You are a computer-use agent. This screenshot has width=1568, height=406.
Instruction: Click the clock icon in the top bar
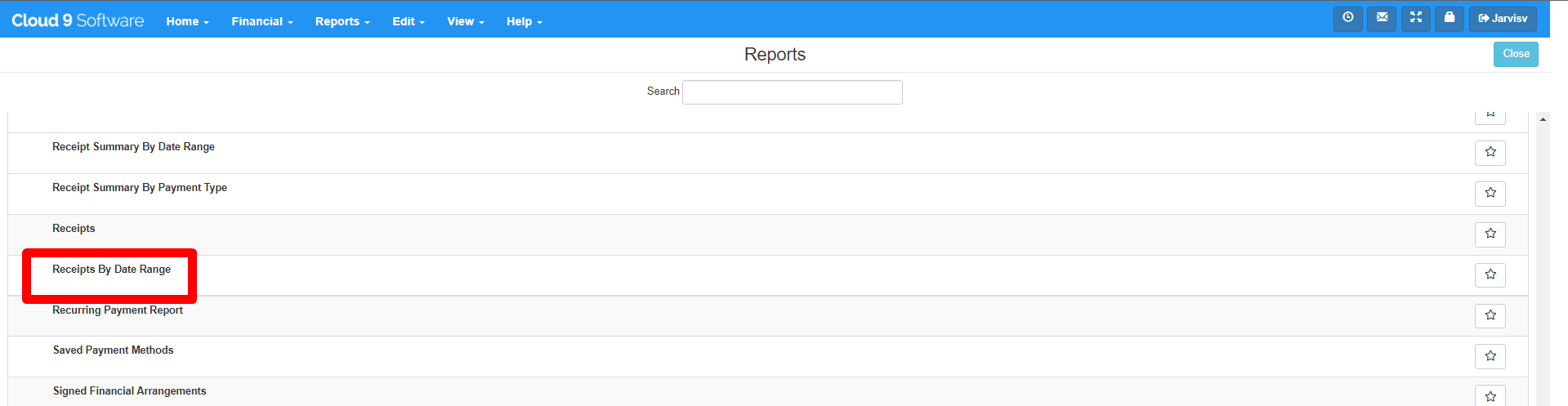[1347, 18]
